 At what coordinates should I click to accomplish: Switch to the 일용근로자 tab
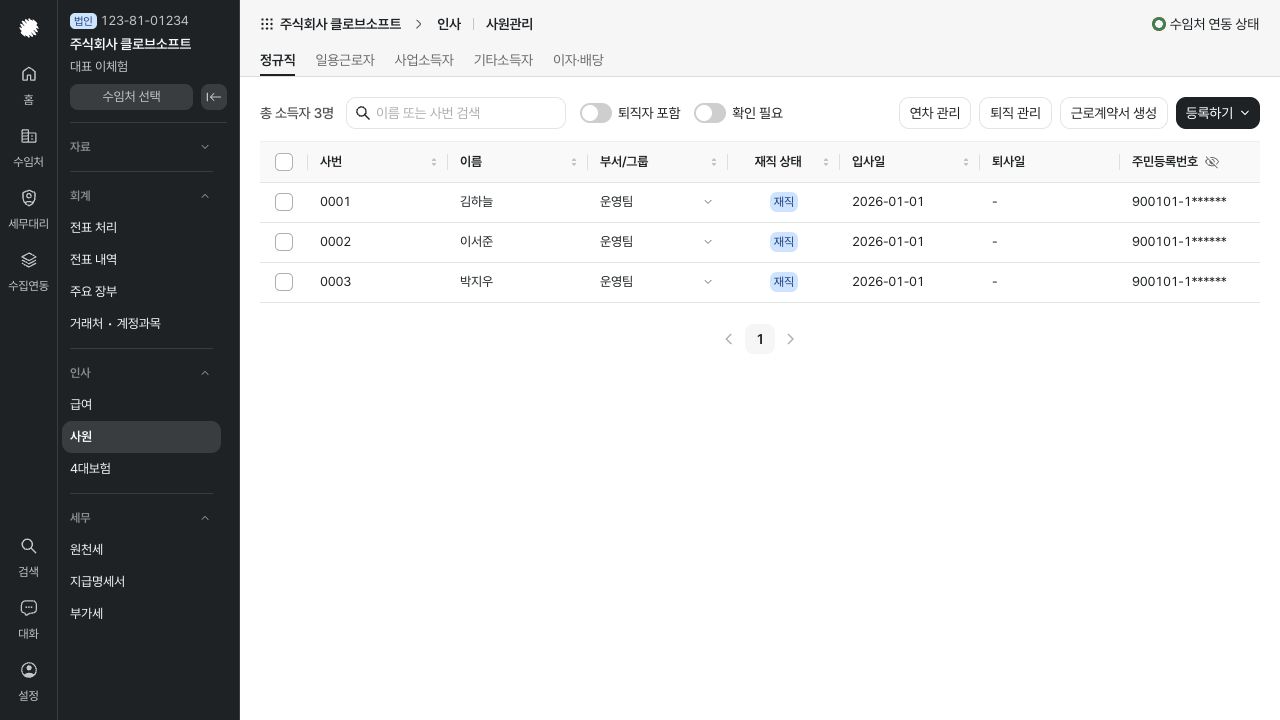(345, 60)
